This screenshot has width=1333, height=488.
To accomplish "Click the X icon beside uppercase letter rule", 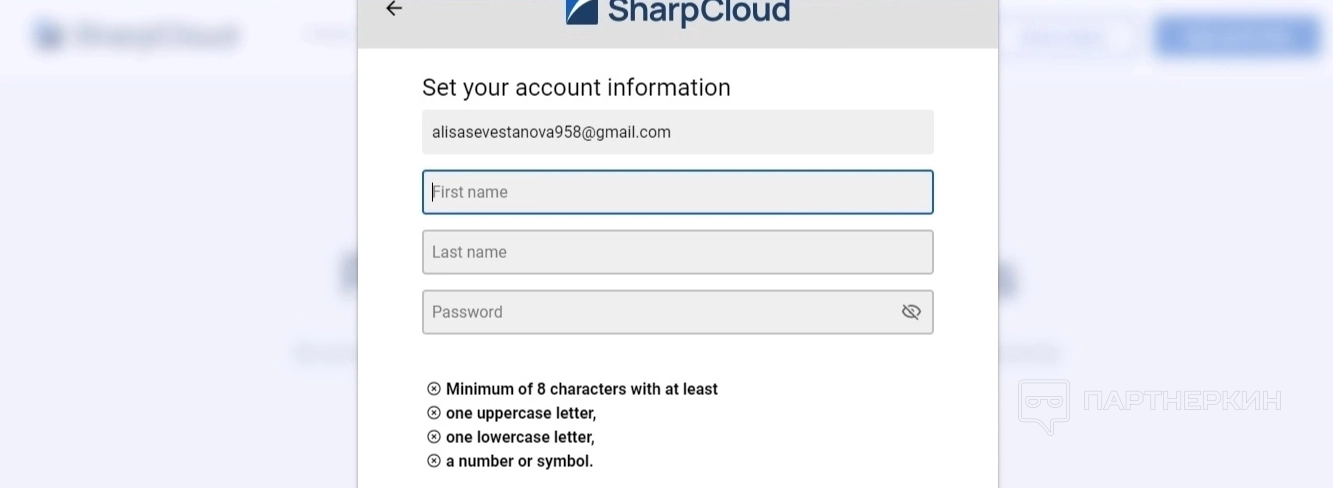I will point(434,413).
